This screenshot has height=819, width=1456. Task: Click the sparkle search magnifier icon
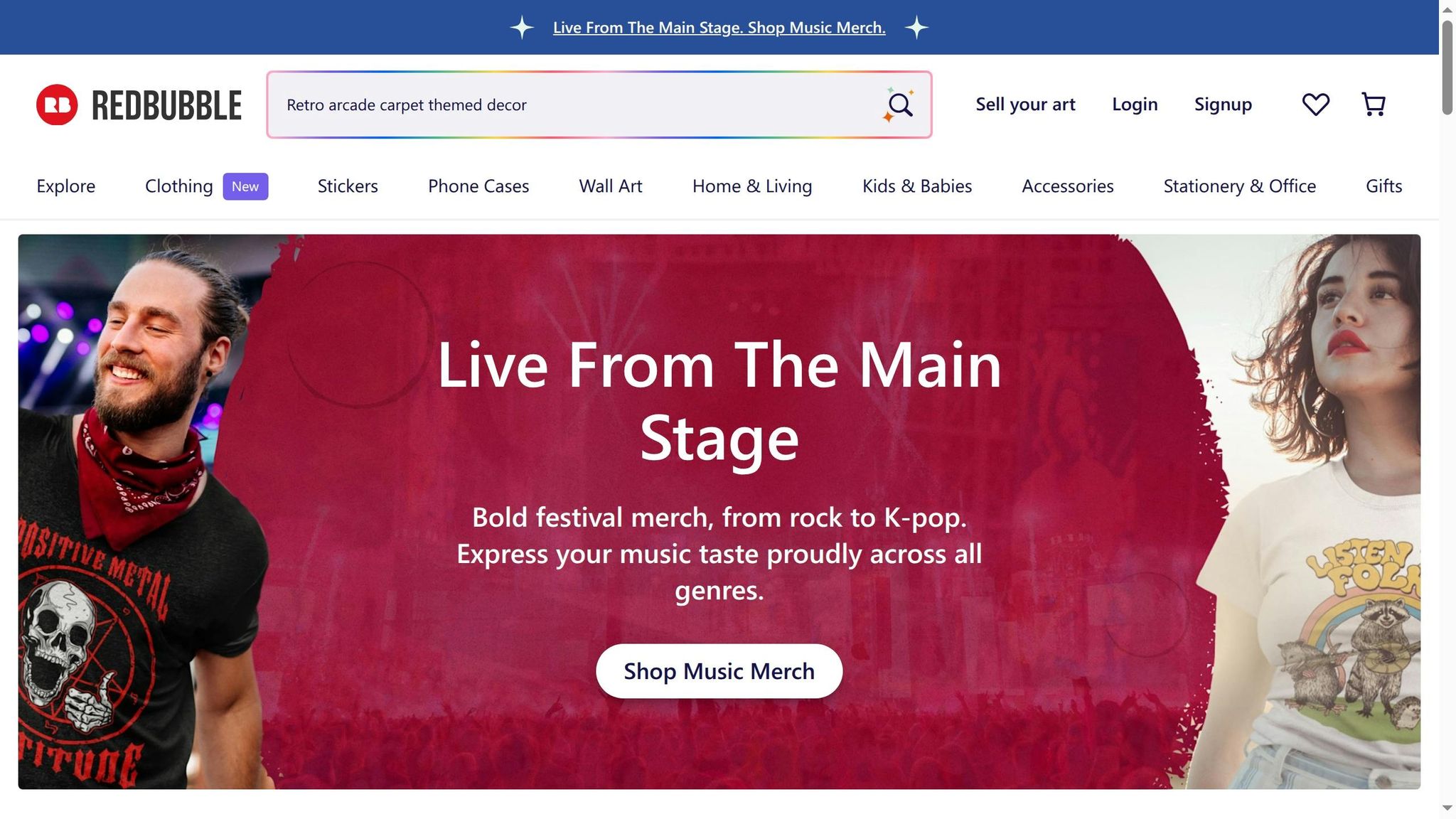899,105
